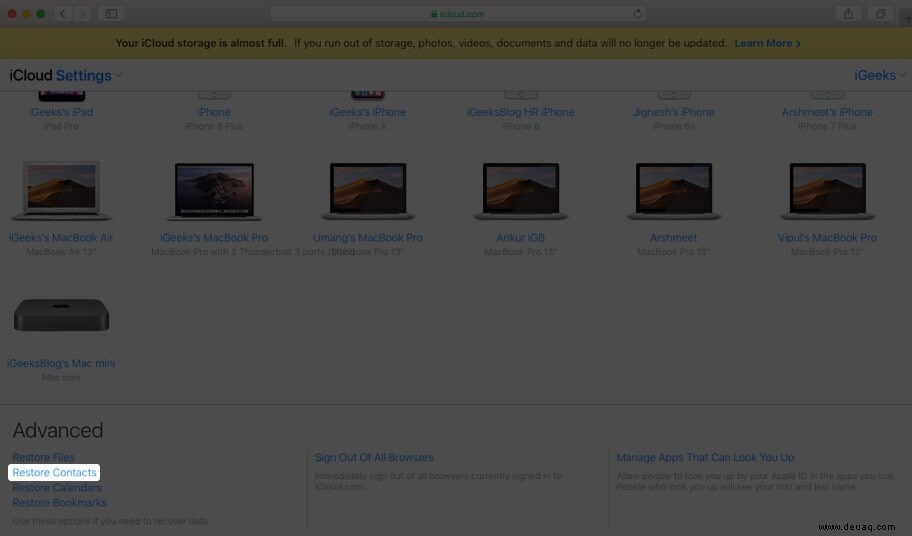The height and width of the screenshot is (536, 912).
Task: Click the "Advanced" section heading
Action: point(58,430)
